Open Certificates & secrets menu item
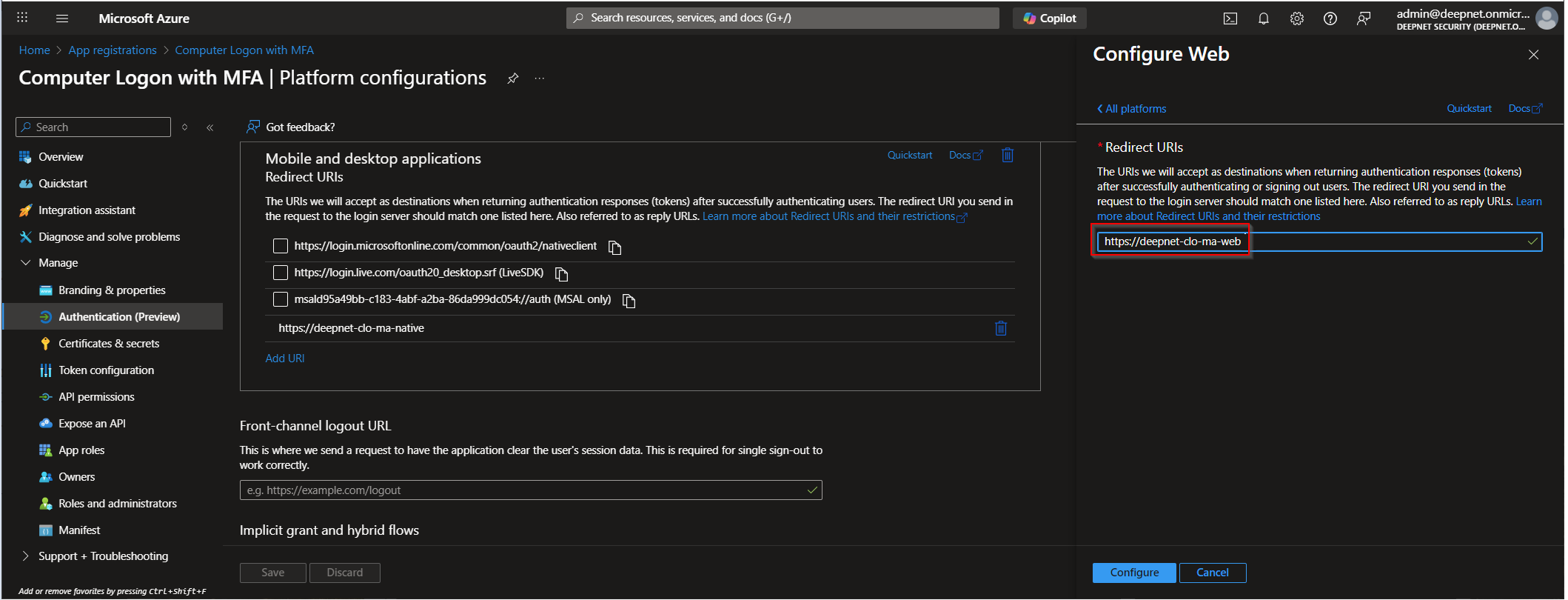 click(x=109, y=344)
